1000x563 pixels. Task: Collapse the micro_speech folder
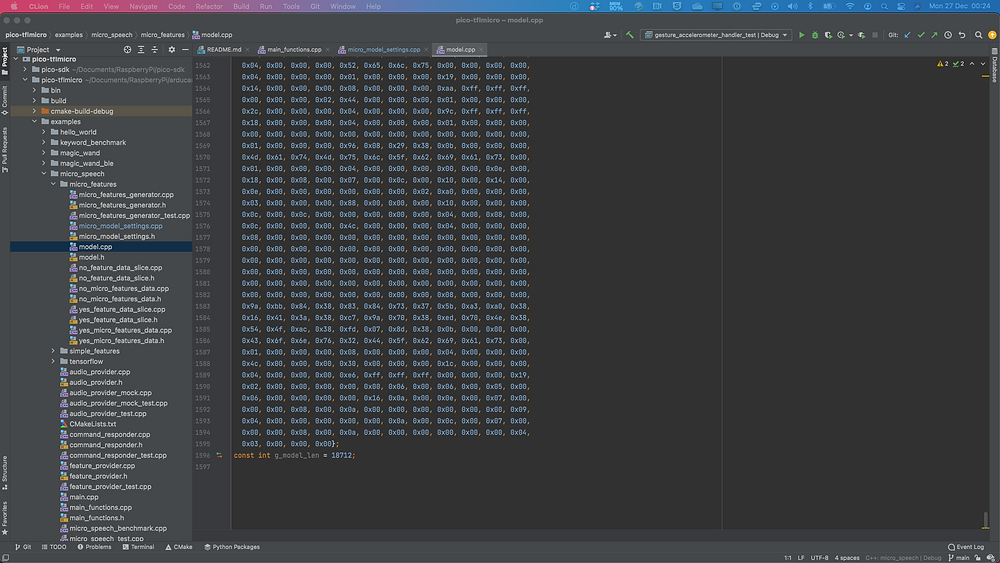(x=44, y=173)
